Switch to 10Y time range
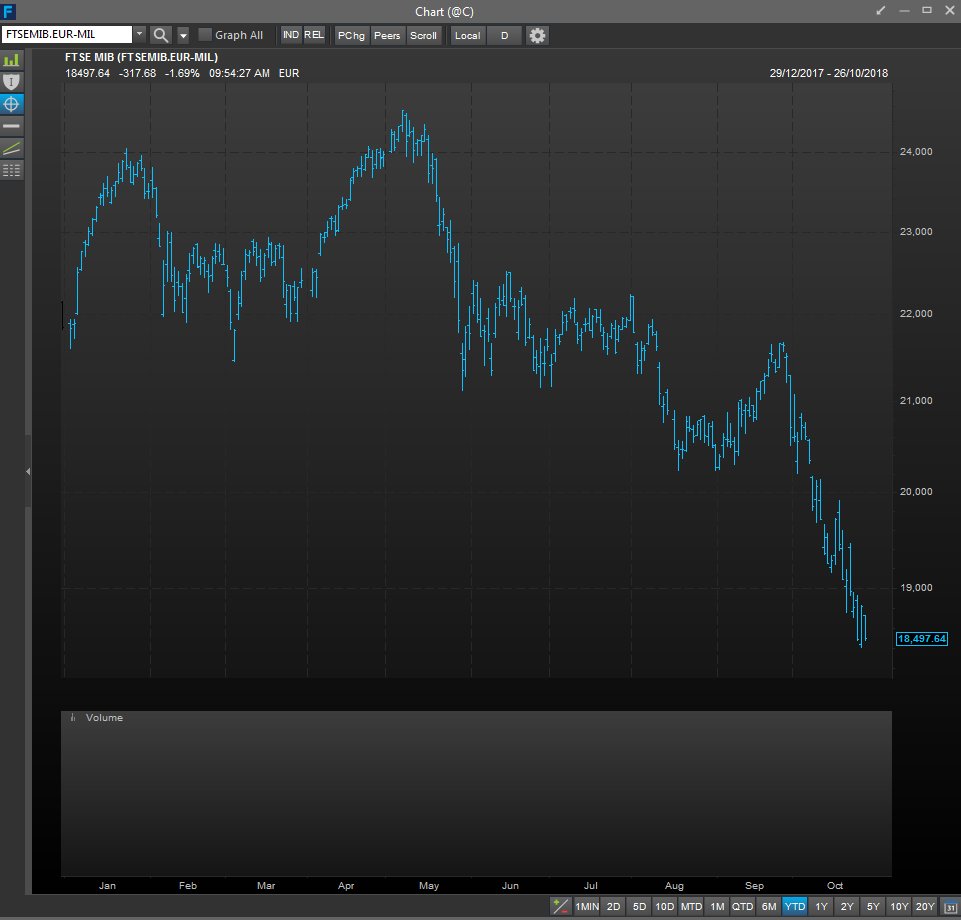The image size is (961, 920). click(x=899, y=907)
